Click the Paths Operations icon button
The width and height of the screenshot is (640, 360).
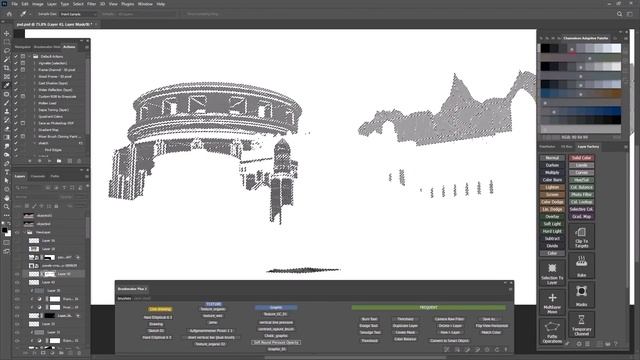click(552, 331)
